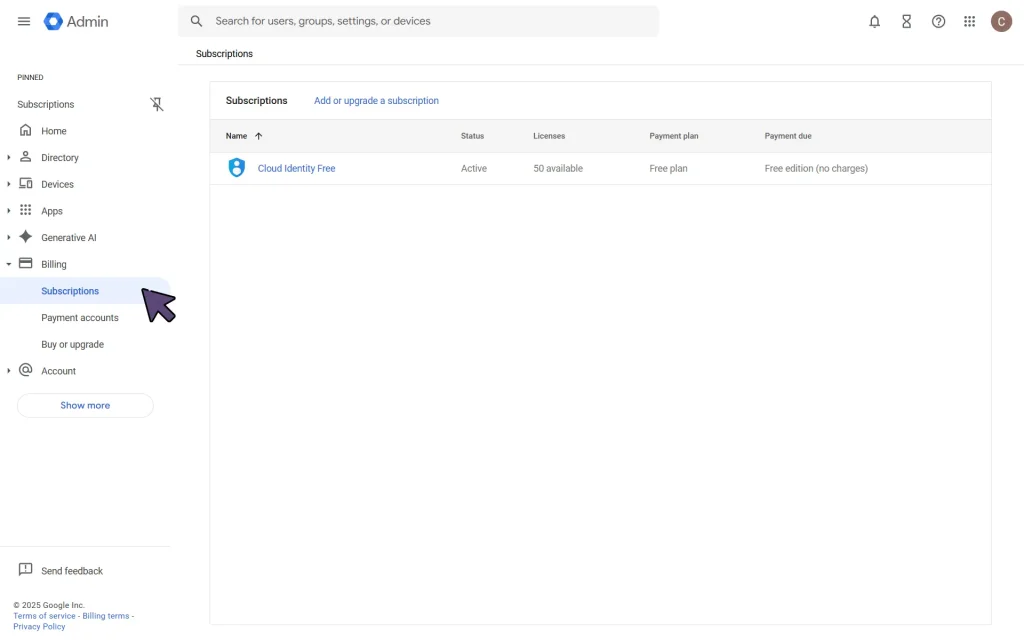Click the Billing credit card icon

click(25, 263)
